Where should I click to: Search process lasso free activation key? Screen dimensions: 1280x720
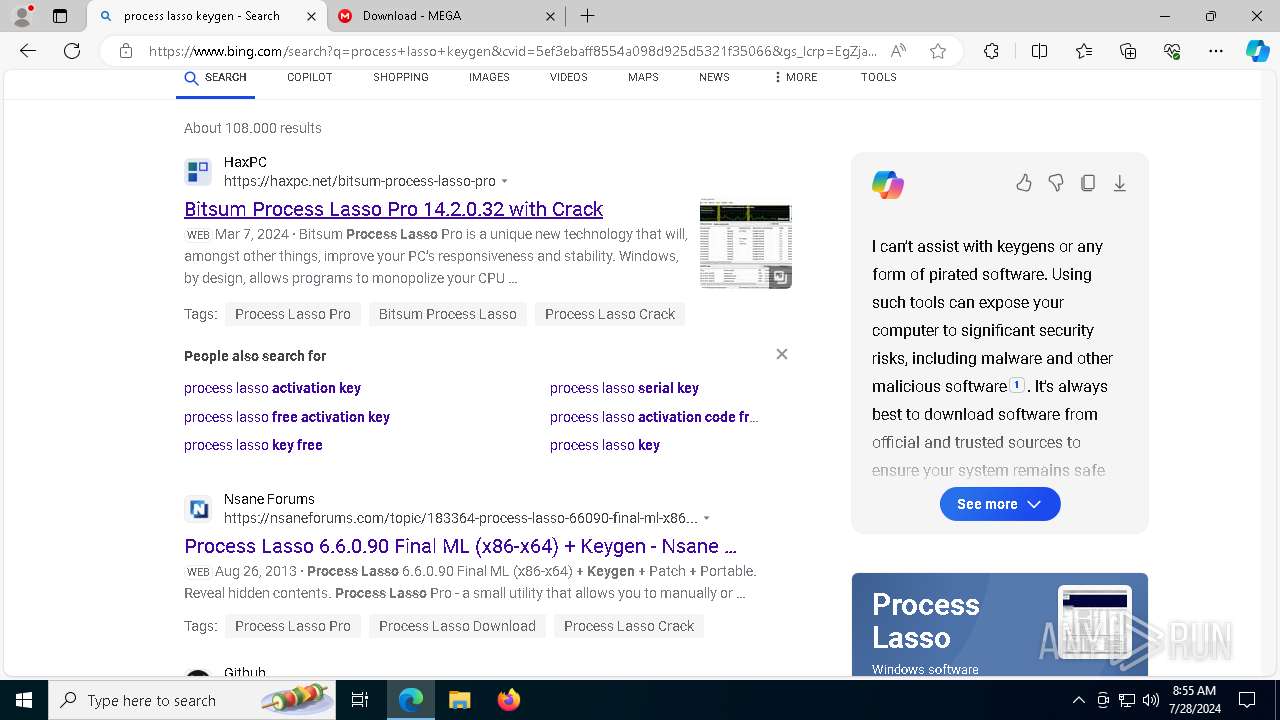pyautogui.click(x=287, y=417)
